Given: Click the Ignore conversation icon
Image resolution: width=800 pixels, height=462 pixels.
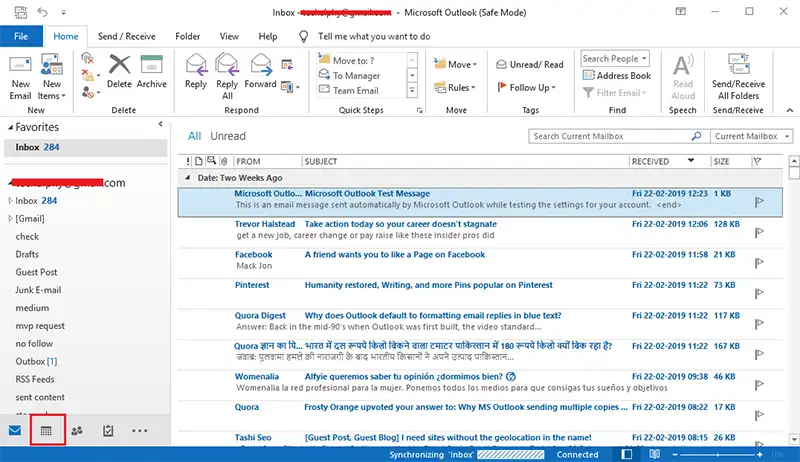Looking at the screenshot, I should [88, 58].
